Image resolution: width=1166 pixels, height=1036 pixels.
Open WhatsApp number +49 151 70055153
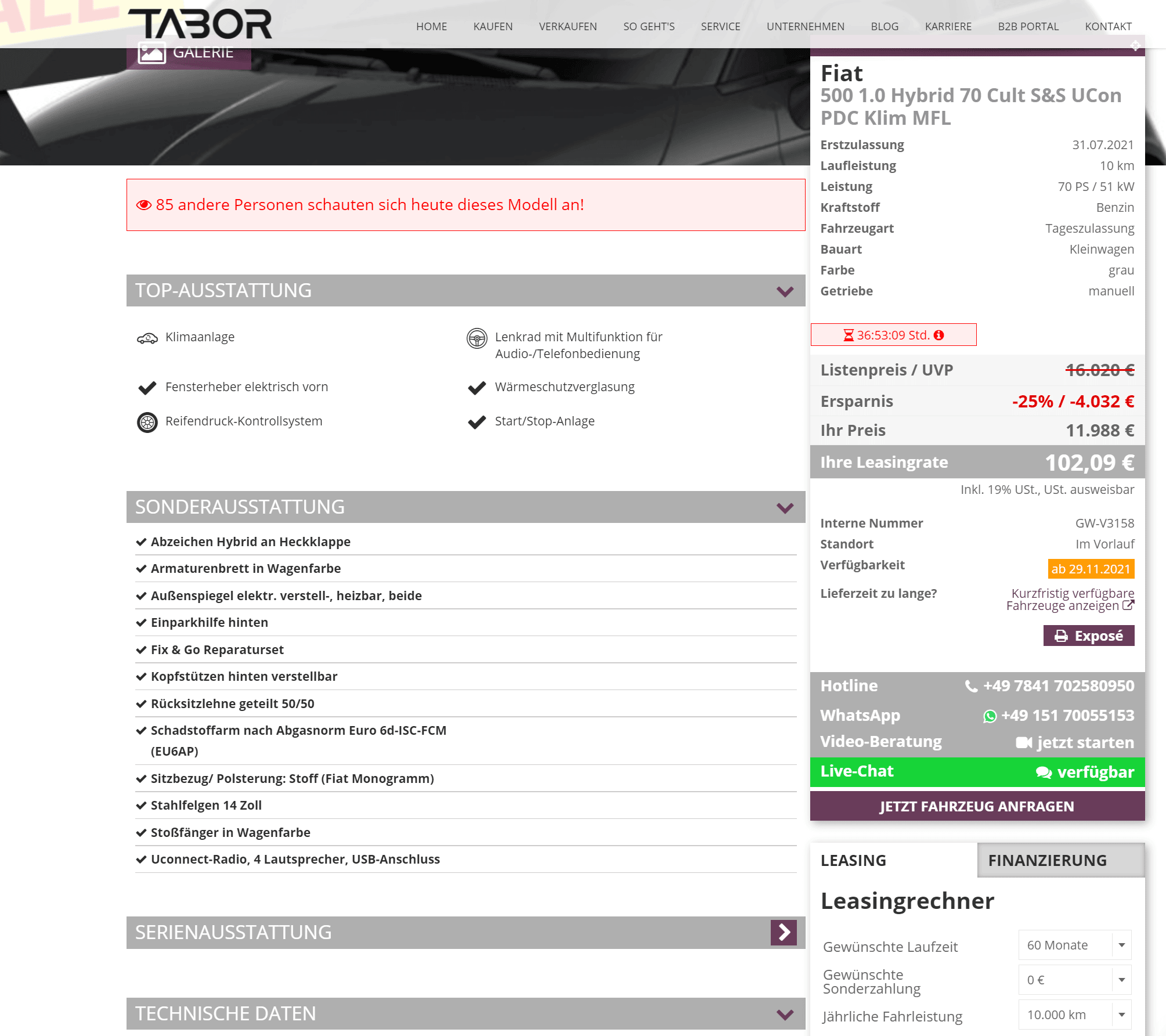pyautogui.click(x=1059, y=716)
